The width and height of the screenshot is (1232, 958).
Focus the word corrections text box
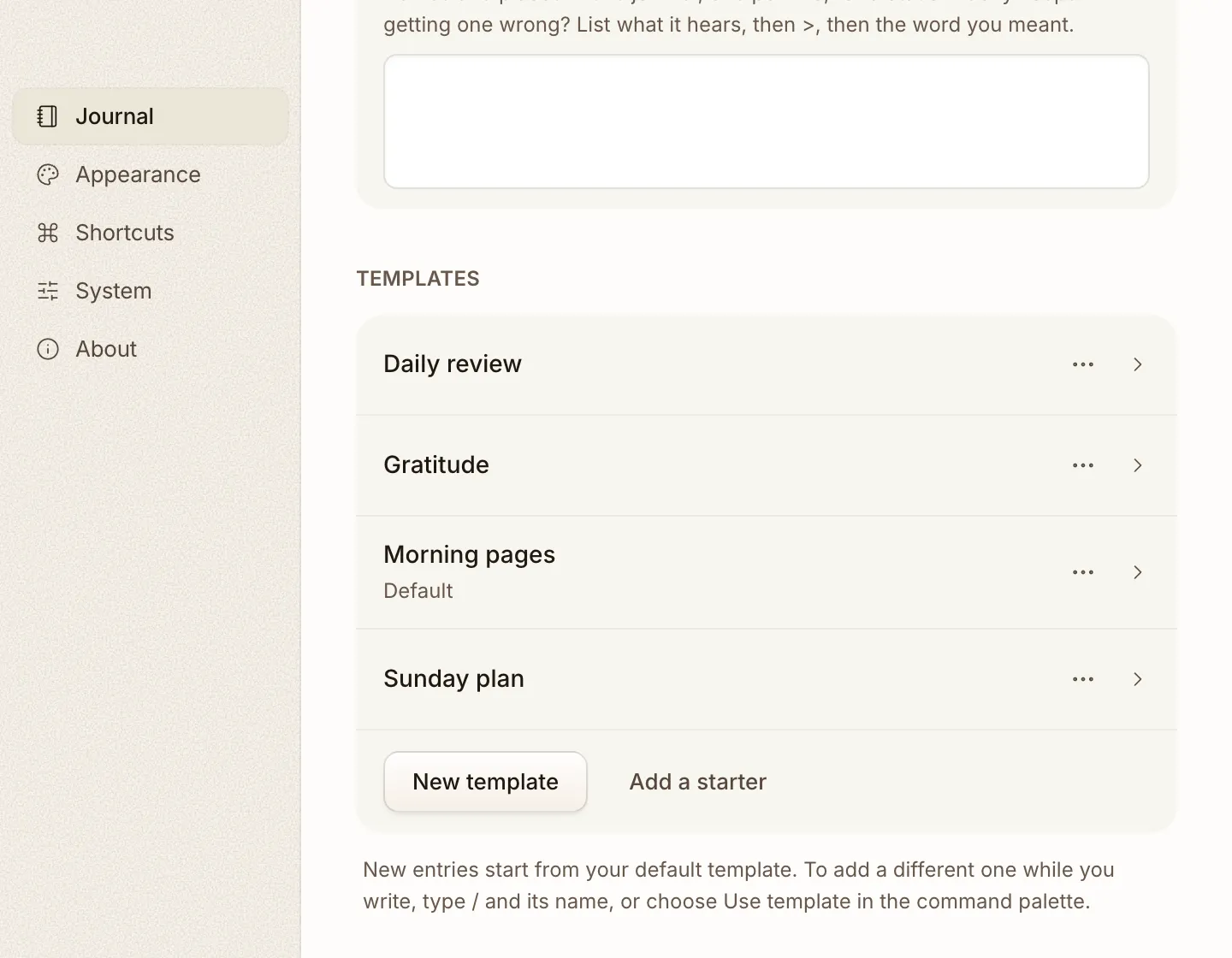tap(767, 121)
